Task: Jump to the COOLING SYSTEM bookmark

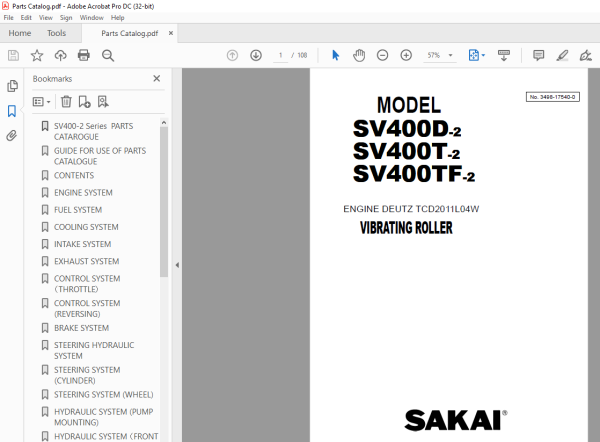Action: coord(86,227)
